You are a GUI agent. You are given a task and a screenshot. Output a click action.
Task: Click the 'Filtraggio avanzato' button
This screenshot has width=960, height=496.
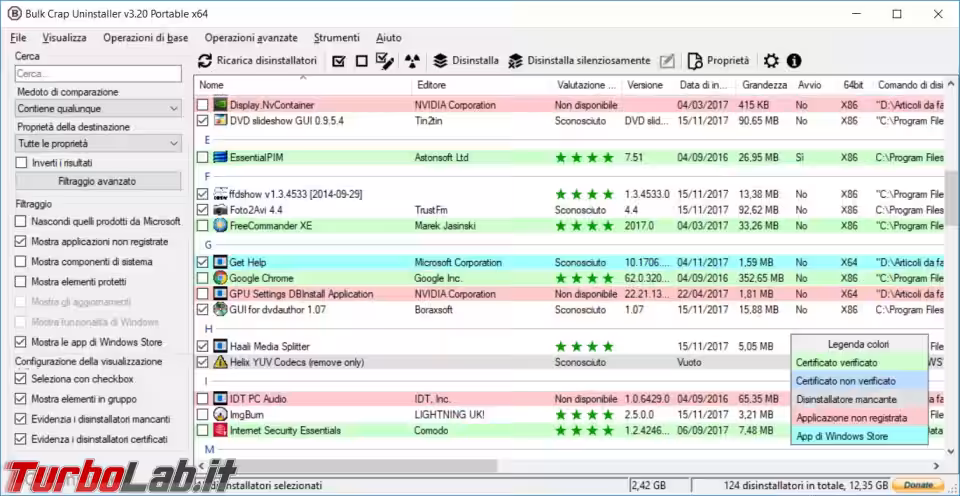(x=97, y=181)
